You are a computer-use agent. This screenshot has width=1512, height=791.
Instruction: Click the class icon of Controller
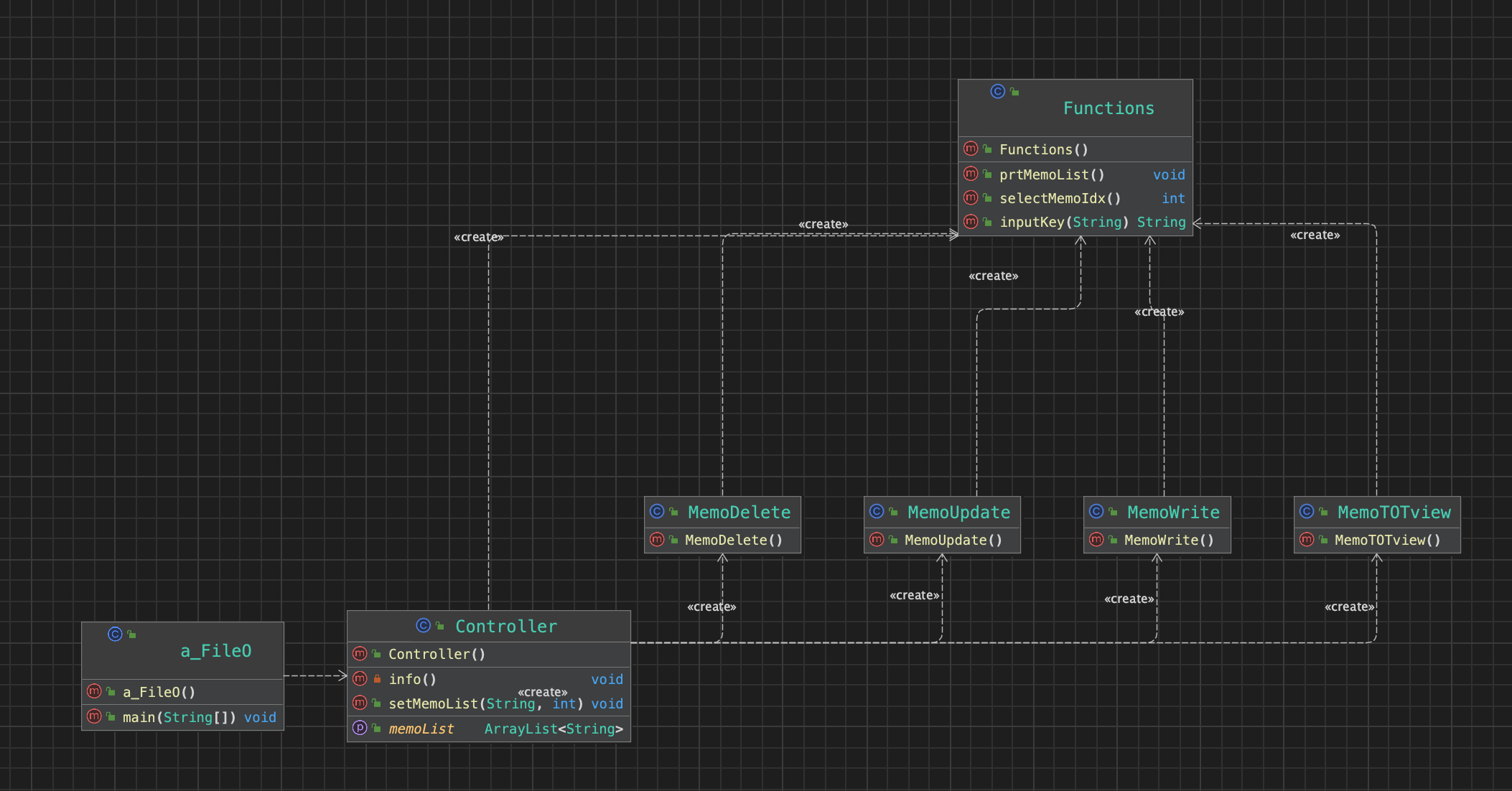(424, 625)
